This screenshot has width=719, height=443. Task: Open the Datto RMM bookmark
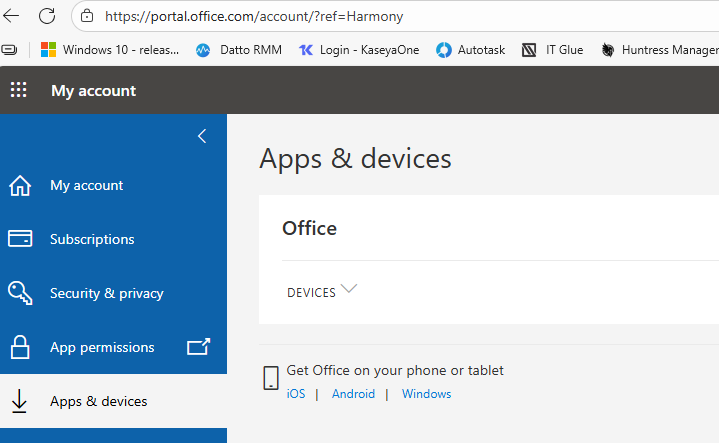coord(238,50)
